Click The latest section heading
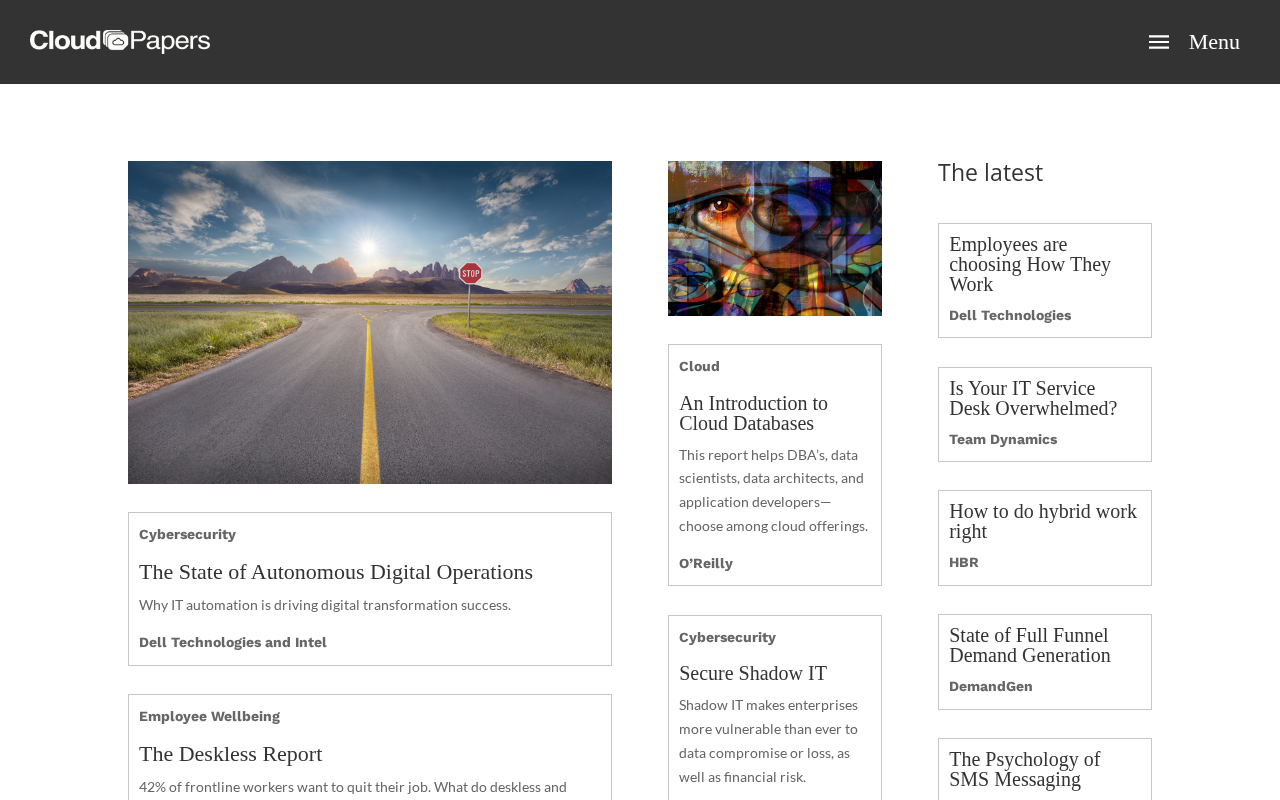 coord(990,172)
